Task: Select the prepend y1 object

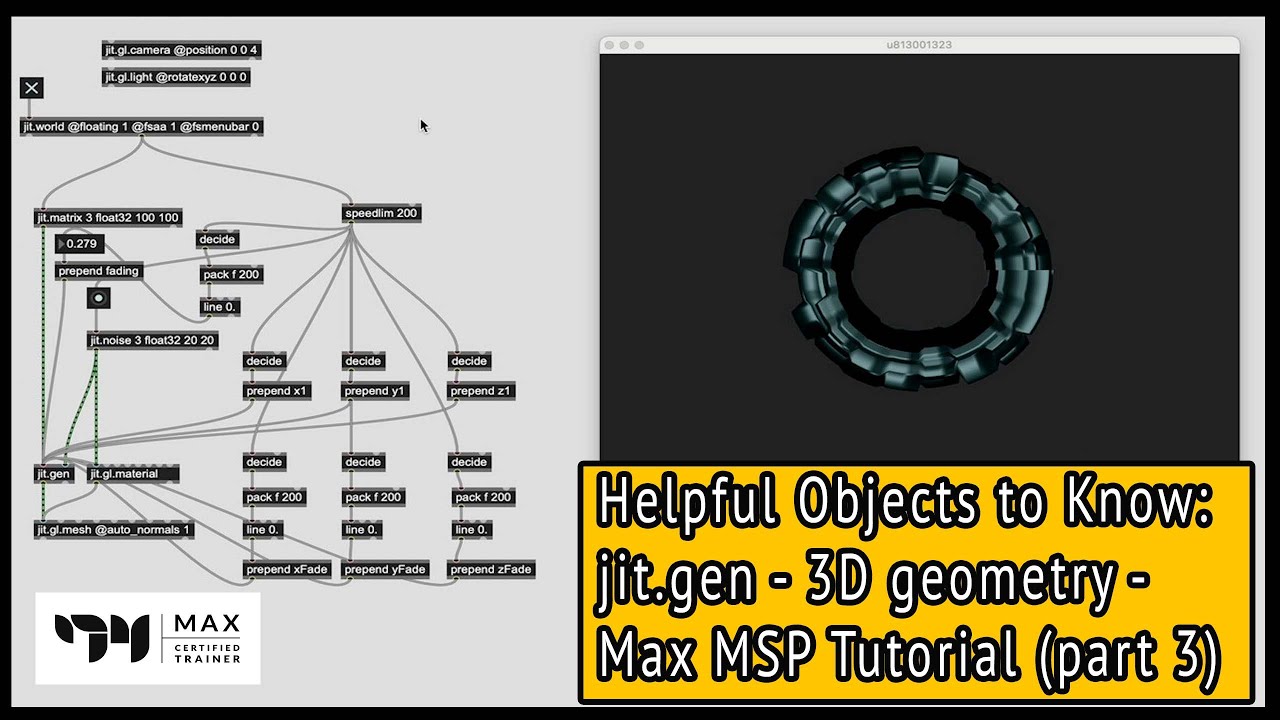Action: [x=376, y=391]
